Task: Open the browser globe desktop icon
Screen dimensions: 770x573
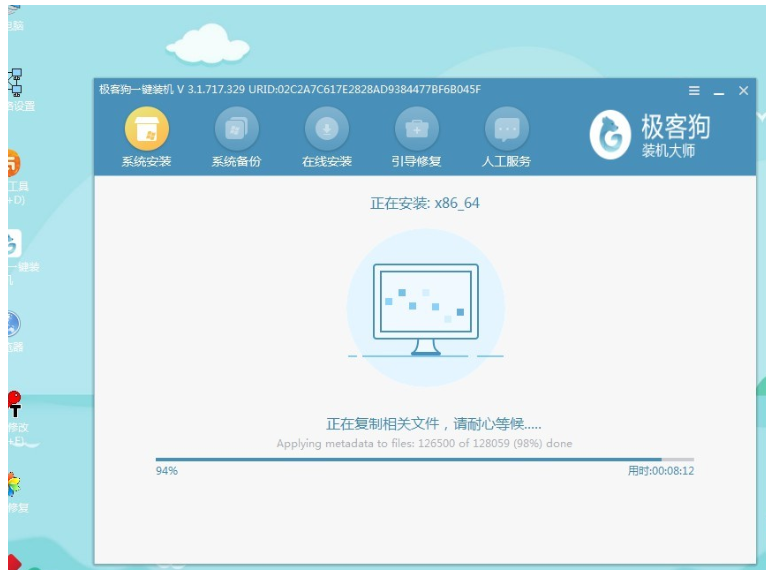Action: pos(14,324)
